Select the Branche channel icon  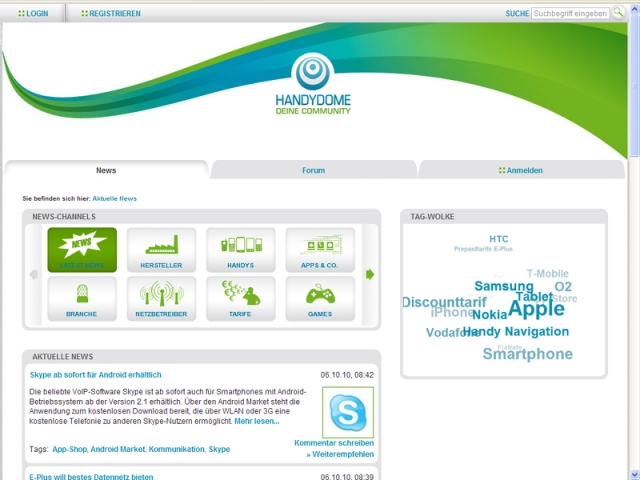point(82,294)
